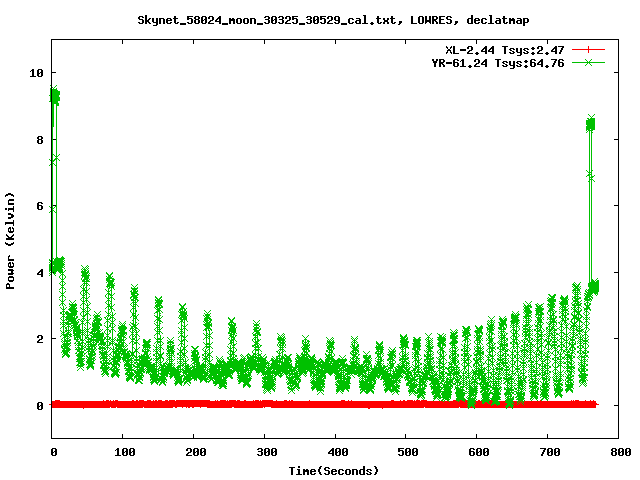
Task: Click the y-axis tick label 8
Action: click(40, 140)
